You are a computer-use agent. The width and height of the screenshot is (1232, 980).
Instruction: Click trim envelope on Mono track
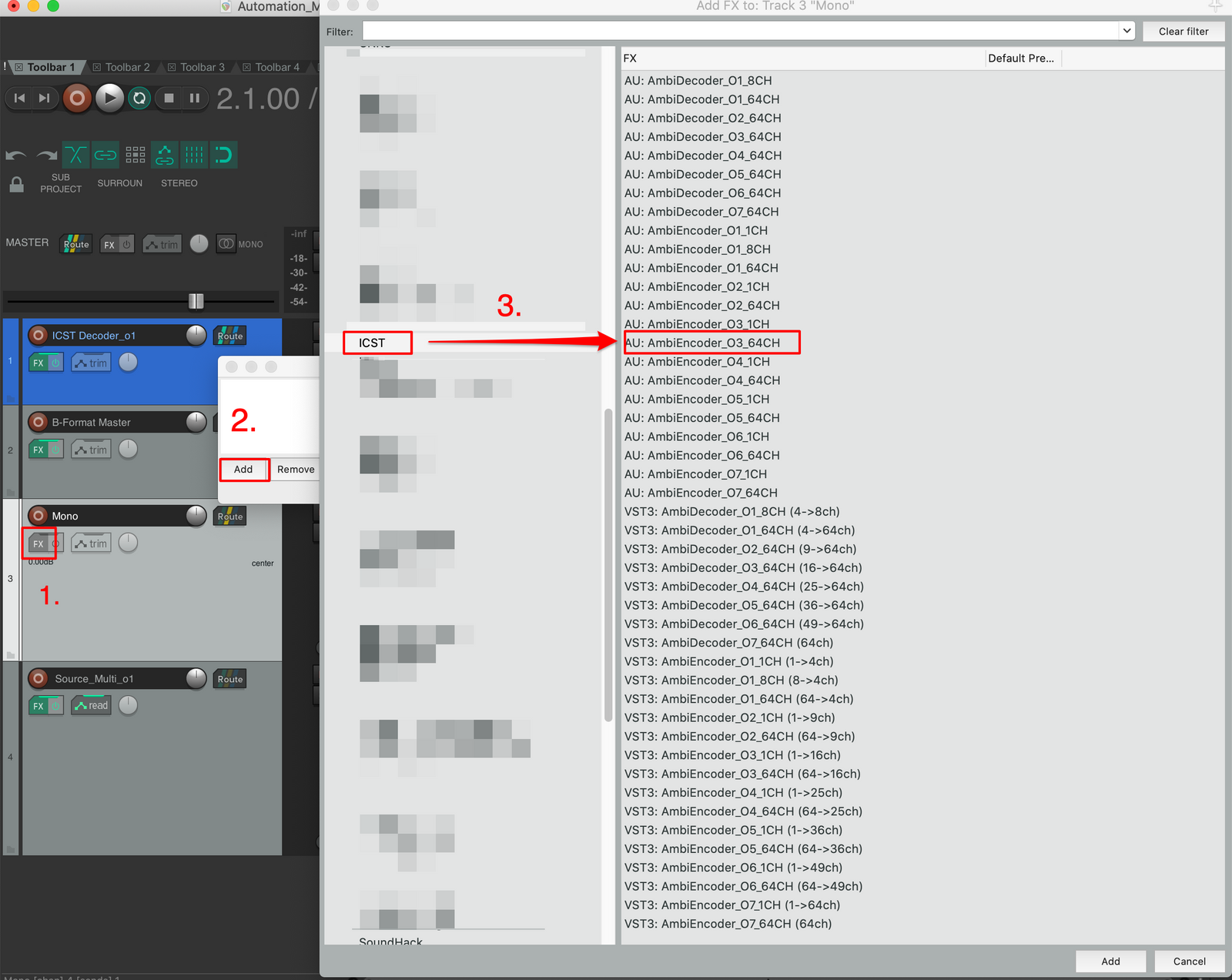[91, 544]
